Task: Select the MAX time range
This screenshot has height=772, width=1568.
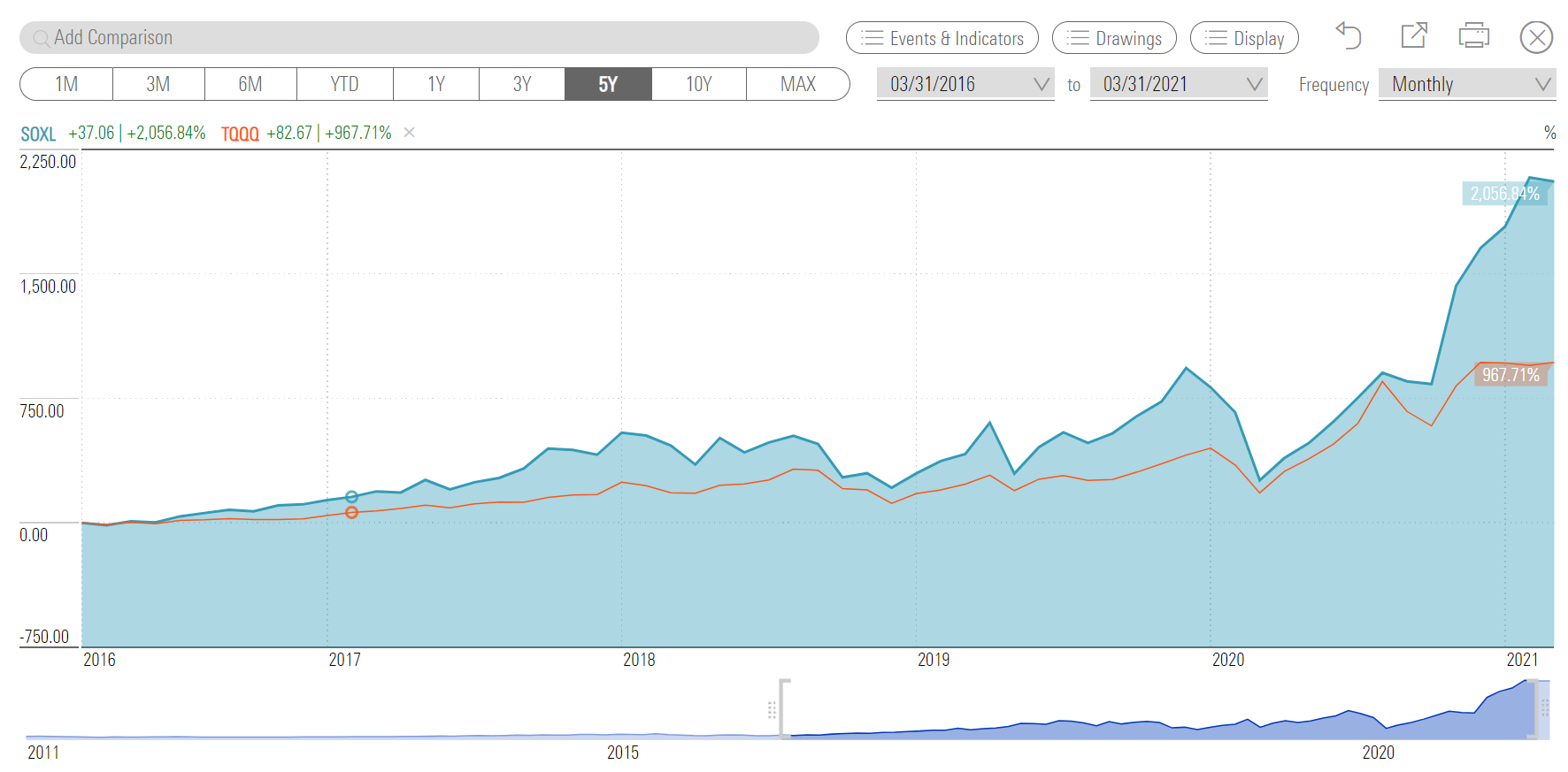Action: (x=798, y=84)
